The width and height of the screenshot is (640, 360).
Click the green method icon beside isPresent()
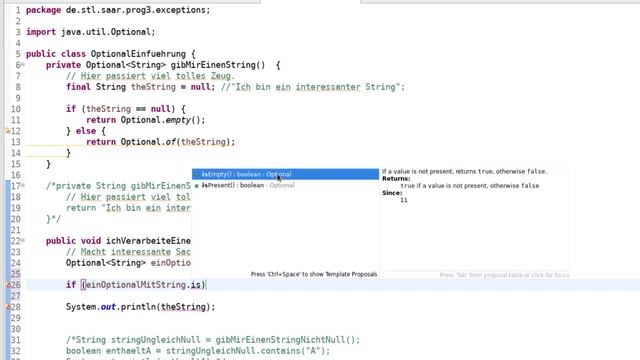pyautogui.click(x=197, y=186)
